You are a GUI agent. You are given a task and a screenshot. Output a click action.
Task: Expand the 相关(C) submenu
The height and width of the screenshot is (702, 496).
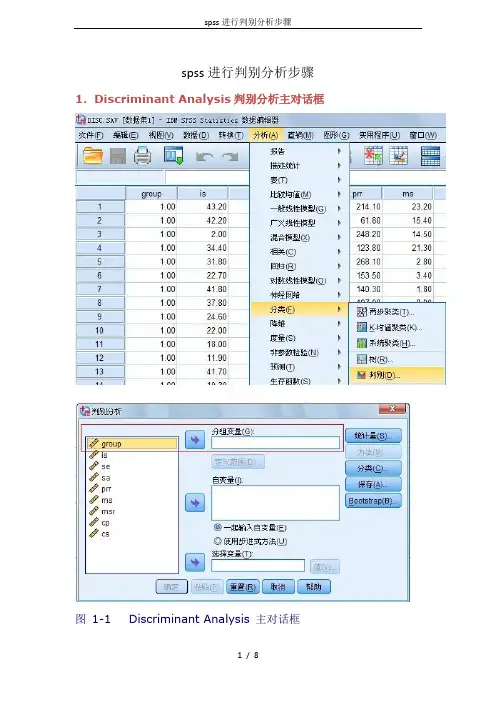[299, 252]
